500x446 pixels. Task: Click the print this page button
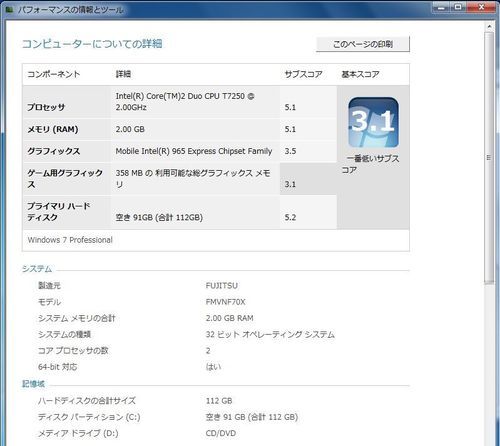(363, 44)
